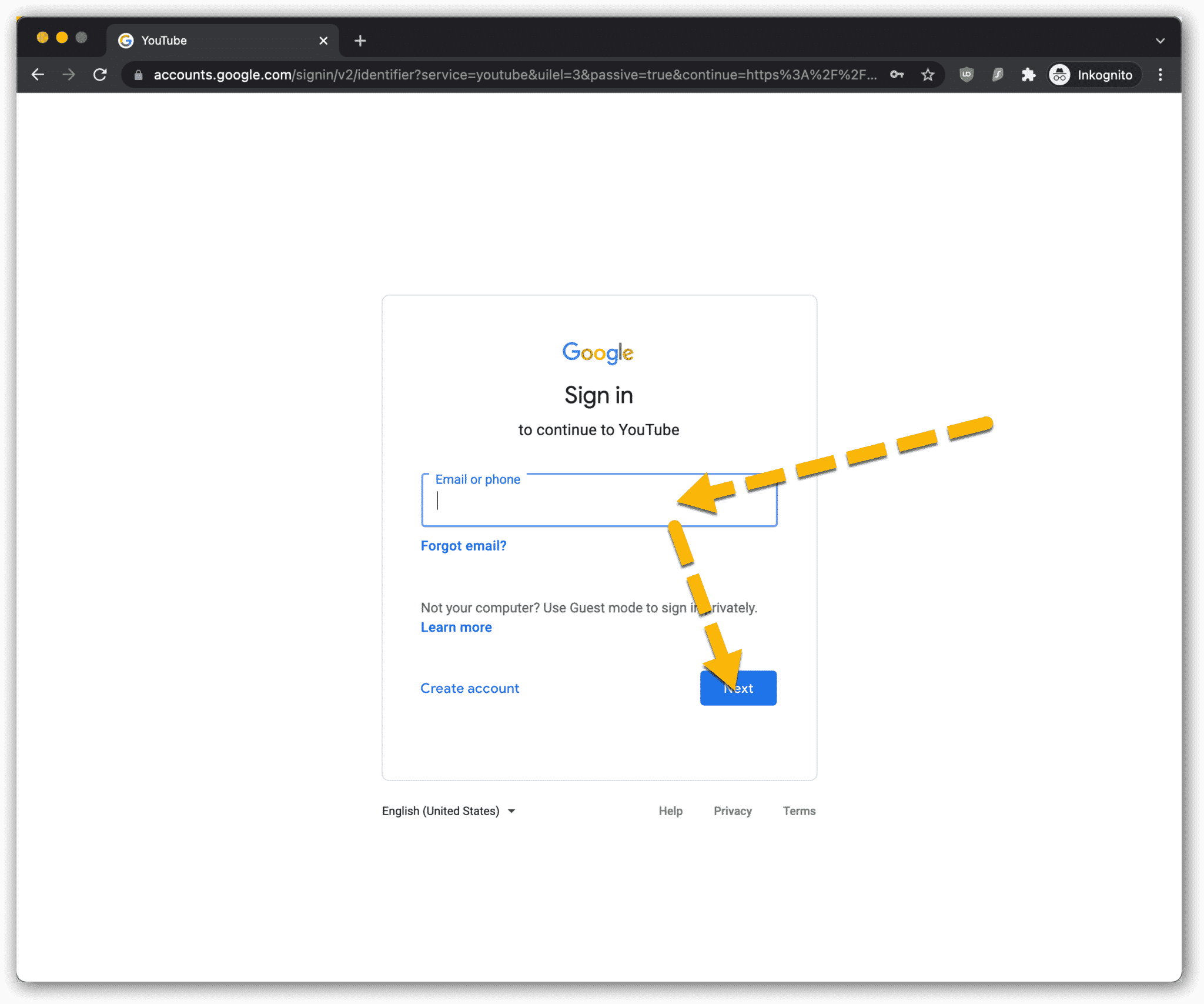
Task: Click the 'Sign in' heading text
Action: [598, 395]
